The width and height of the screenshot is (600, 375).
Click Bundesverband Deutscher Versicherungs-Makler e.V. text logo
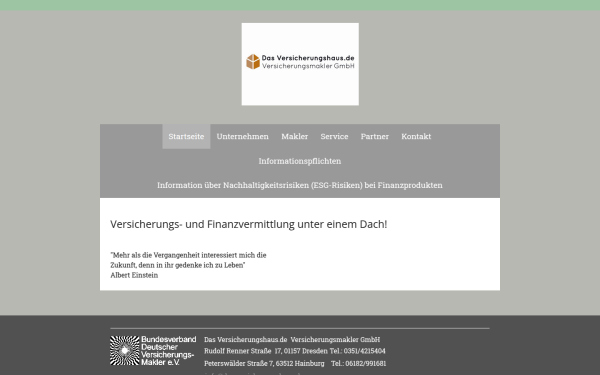coord(168,351)
